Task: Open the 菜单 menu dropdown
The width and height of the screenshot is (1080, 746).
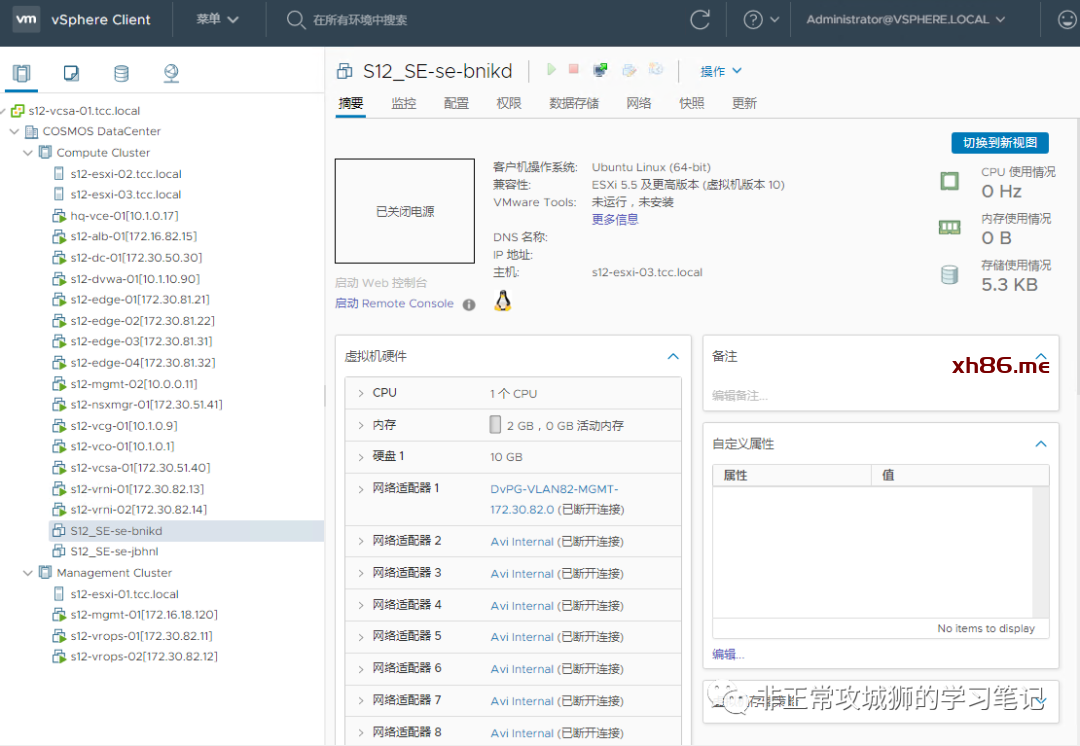Action: 218,20
